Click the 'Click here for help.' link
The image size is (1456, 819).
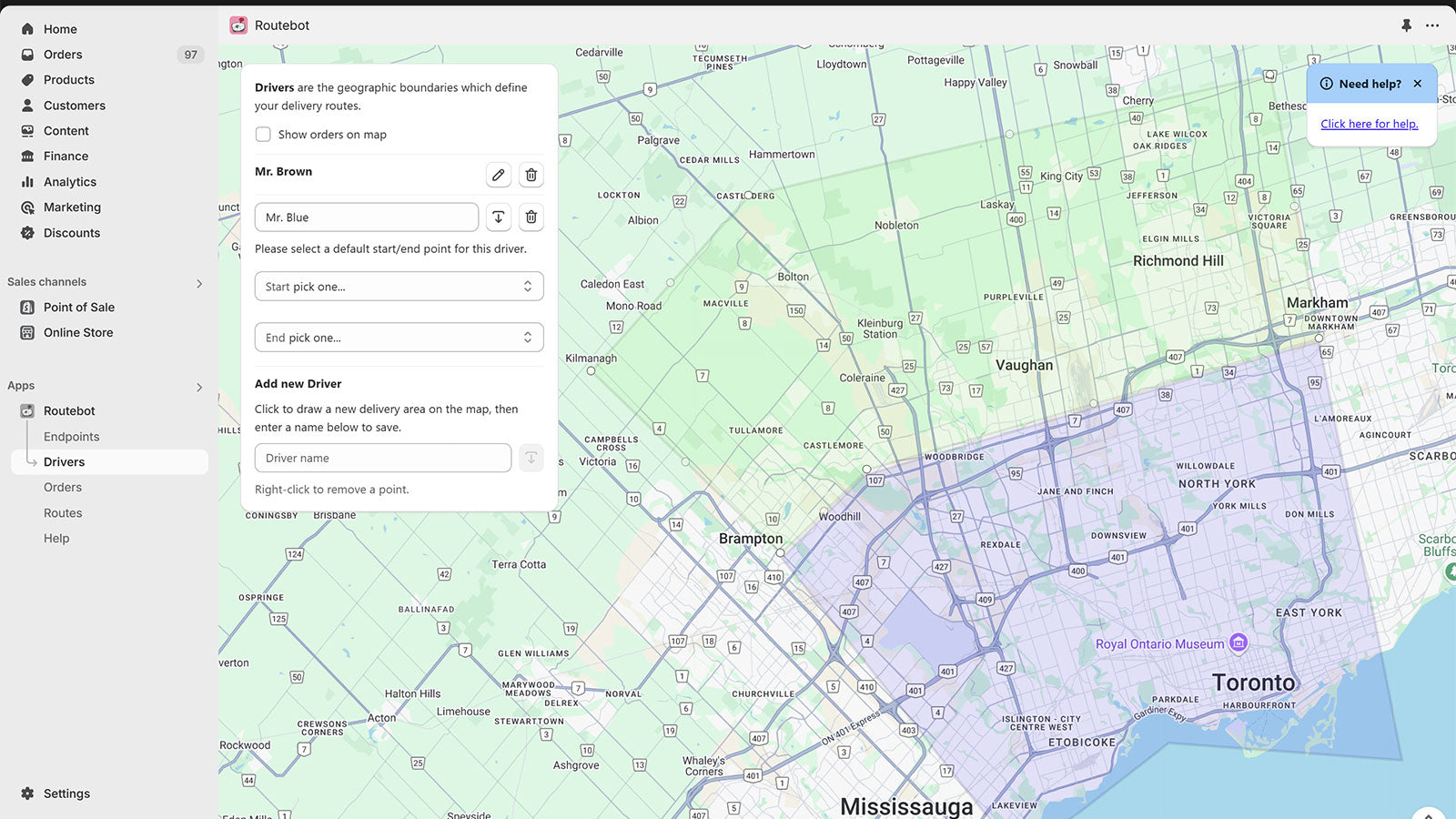(x=1370, y=124)
